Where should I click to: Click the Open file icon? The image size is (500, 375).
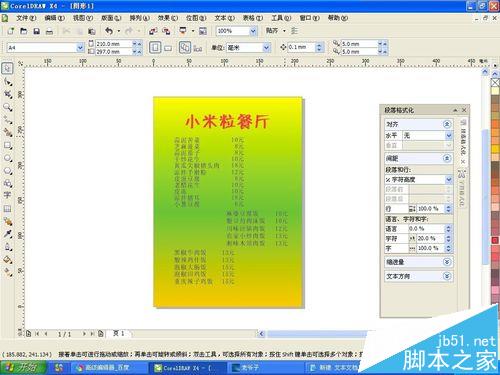click(x=23, y=31)
